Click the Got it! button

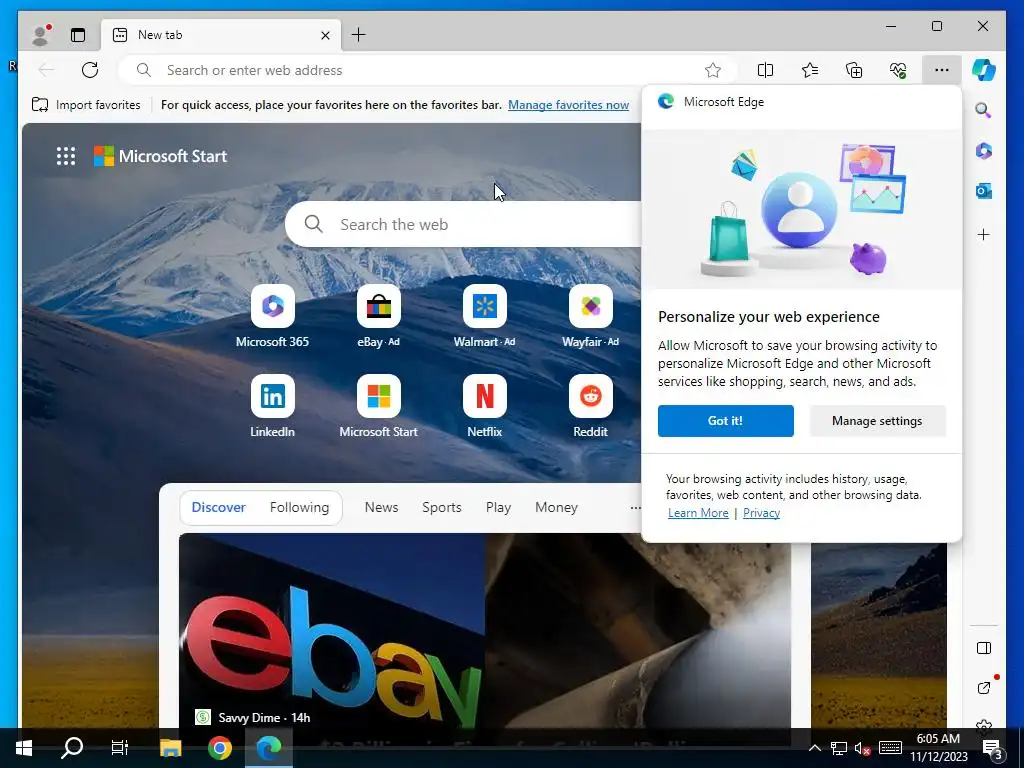click(x=726, y=421)
